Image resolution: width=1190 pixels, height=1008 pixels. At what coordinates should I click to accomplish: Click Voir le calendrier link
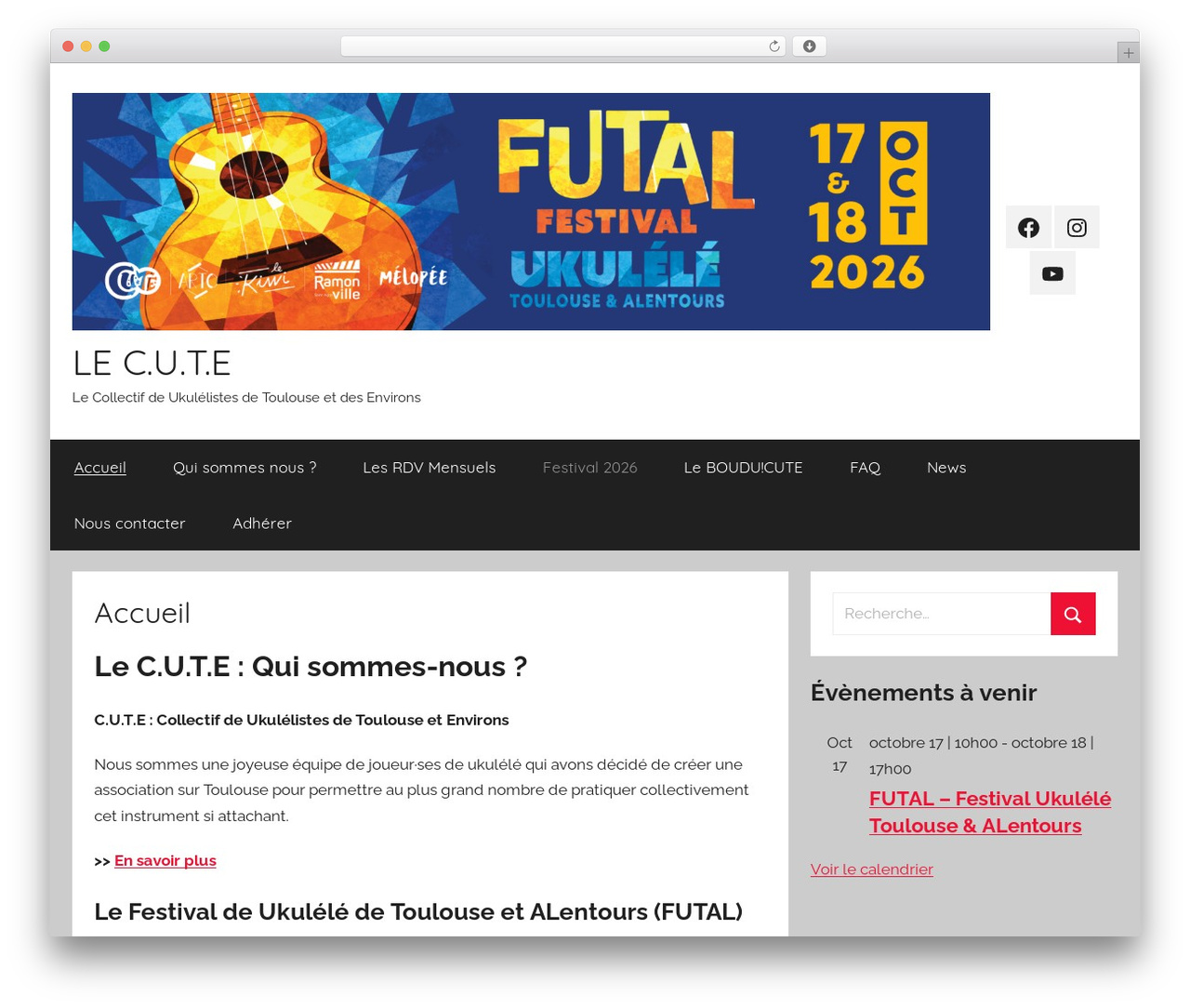pyautogui.click(x=871, y=869)
